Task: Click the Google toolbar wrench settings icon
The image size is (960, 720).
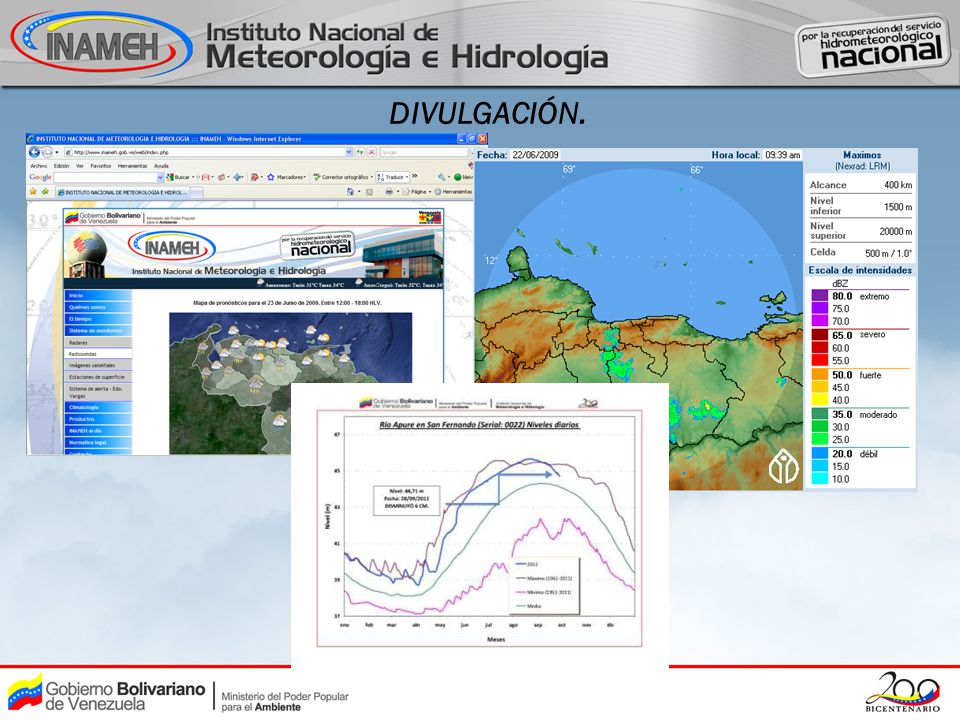Action: point(441,177)
